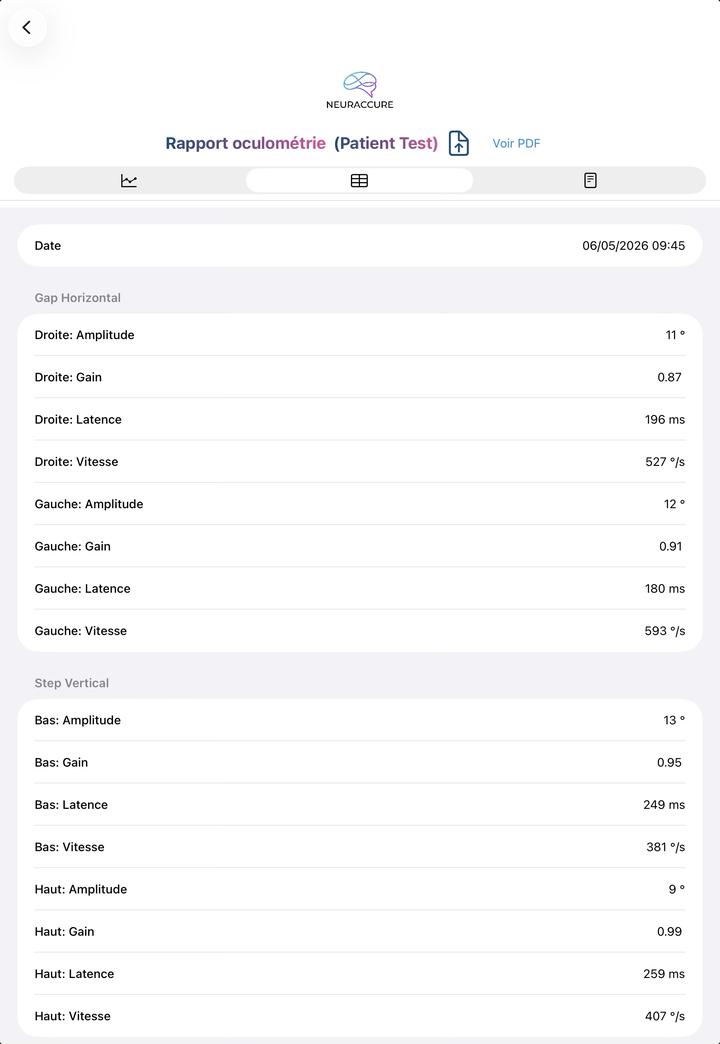The width and height of the screenshot is (720, 1044).
Task: Click the Step Vertical section header
Action: [x=72, y=683]
